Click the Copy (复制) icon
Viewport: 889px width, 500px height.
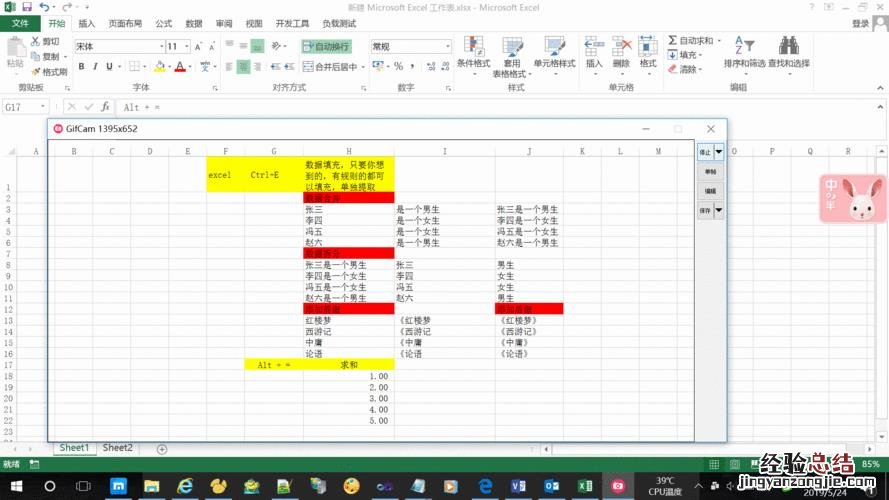(35, 56)
